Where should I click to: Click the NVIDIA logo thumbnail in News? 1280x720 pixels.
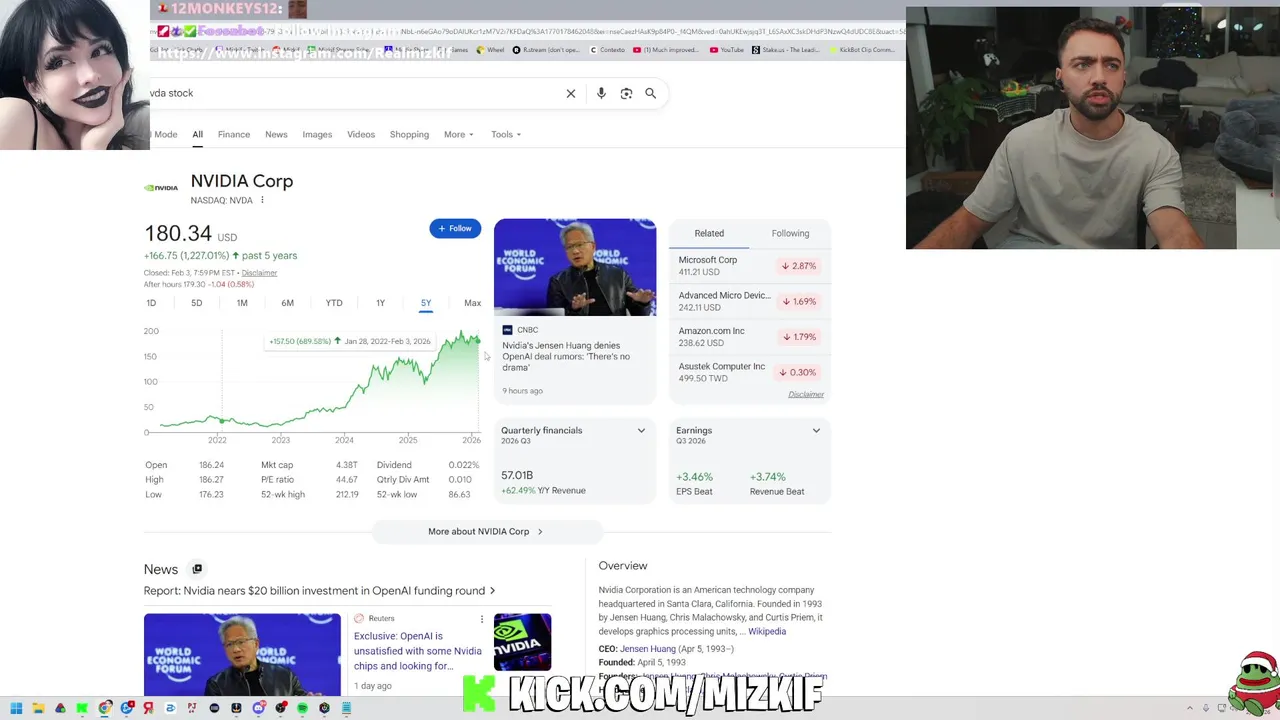(522, 642)
